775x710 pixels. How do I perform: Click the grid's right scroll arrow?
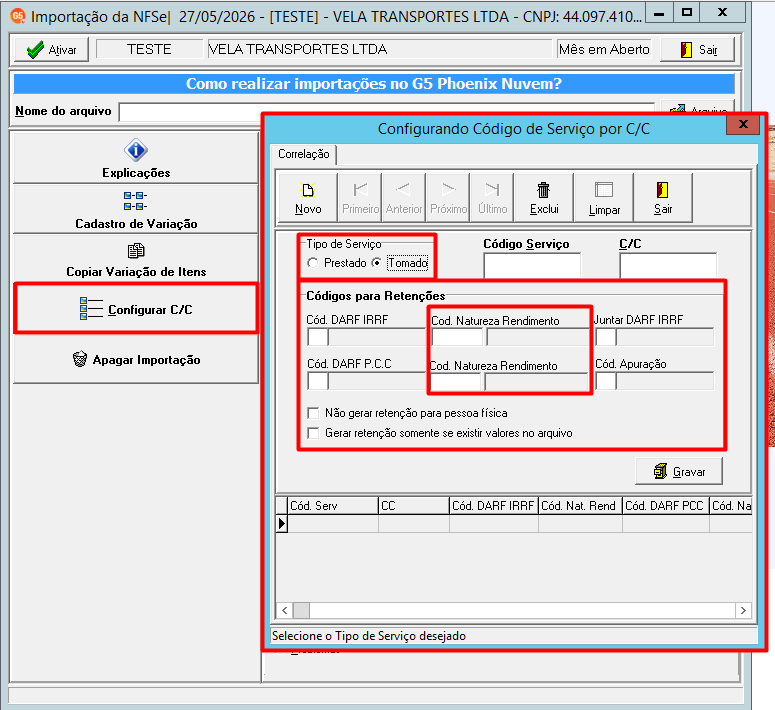coord(743,611)
